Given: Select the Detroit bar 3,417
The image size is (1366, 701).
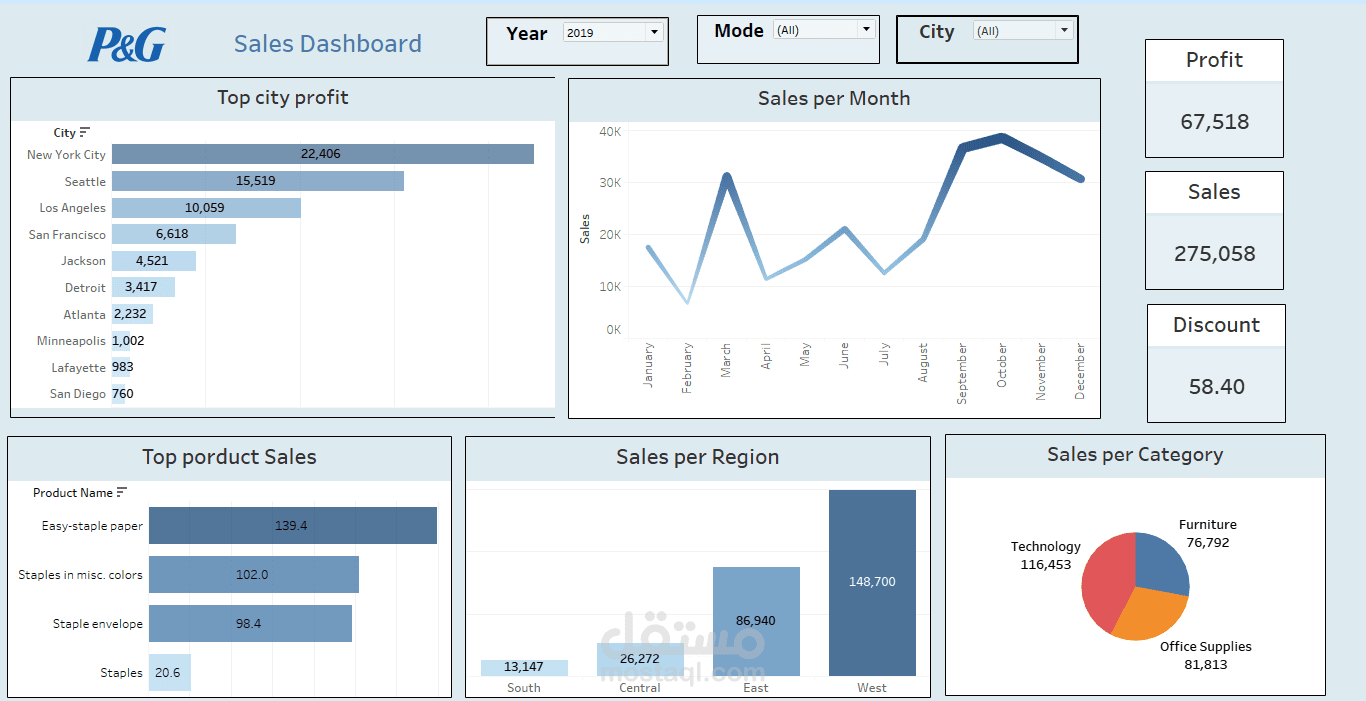Looking at the screenshot, I should pos(143,287).
